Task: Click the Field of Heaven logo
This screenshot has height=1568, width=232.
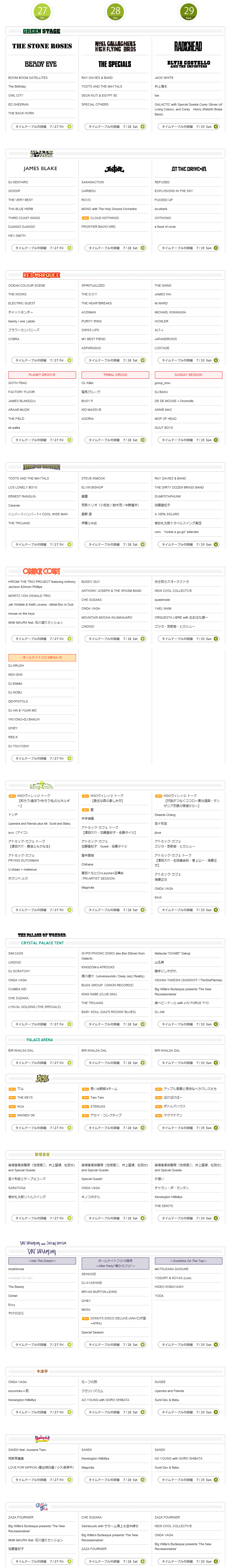Action: pyautogui.click(x=41, y=467)
